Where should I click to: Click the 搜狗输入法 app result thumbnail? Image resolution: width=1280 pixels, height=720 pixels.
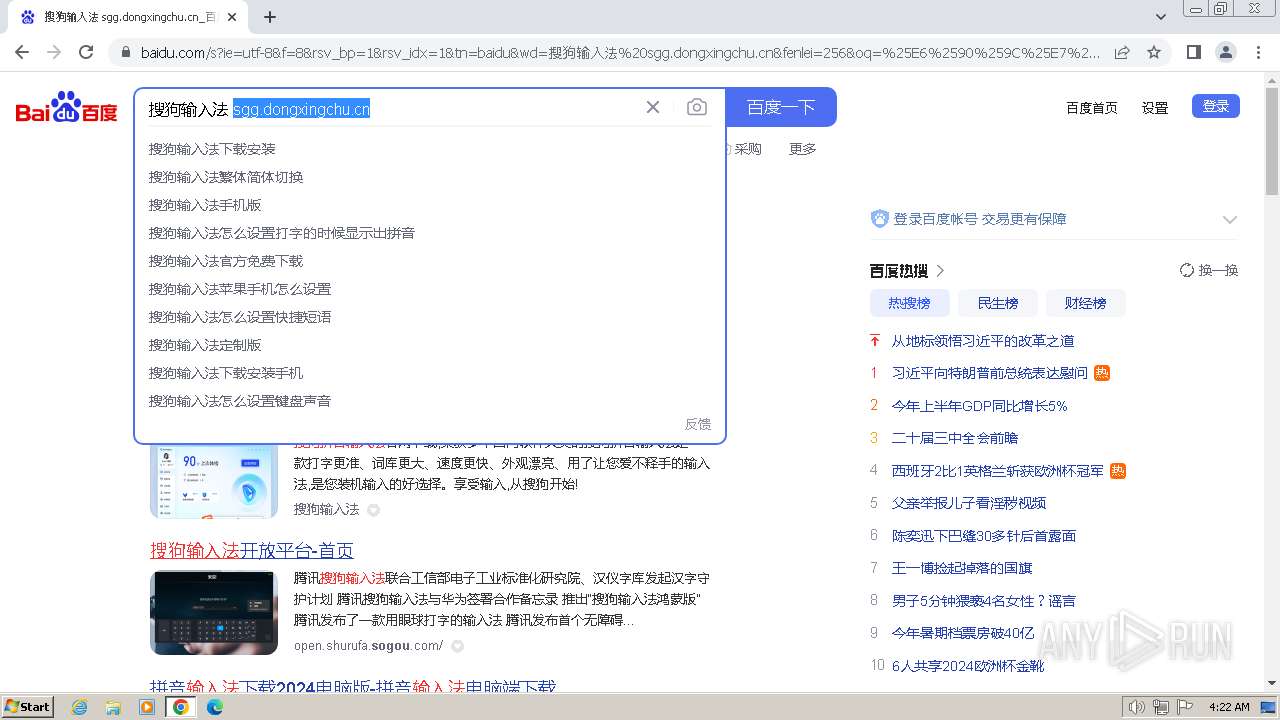pos(214,481)
